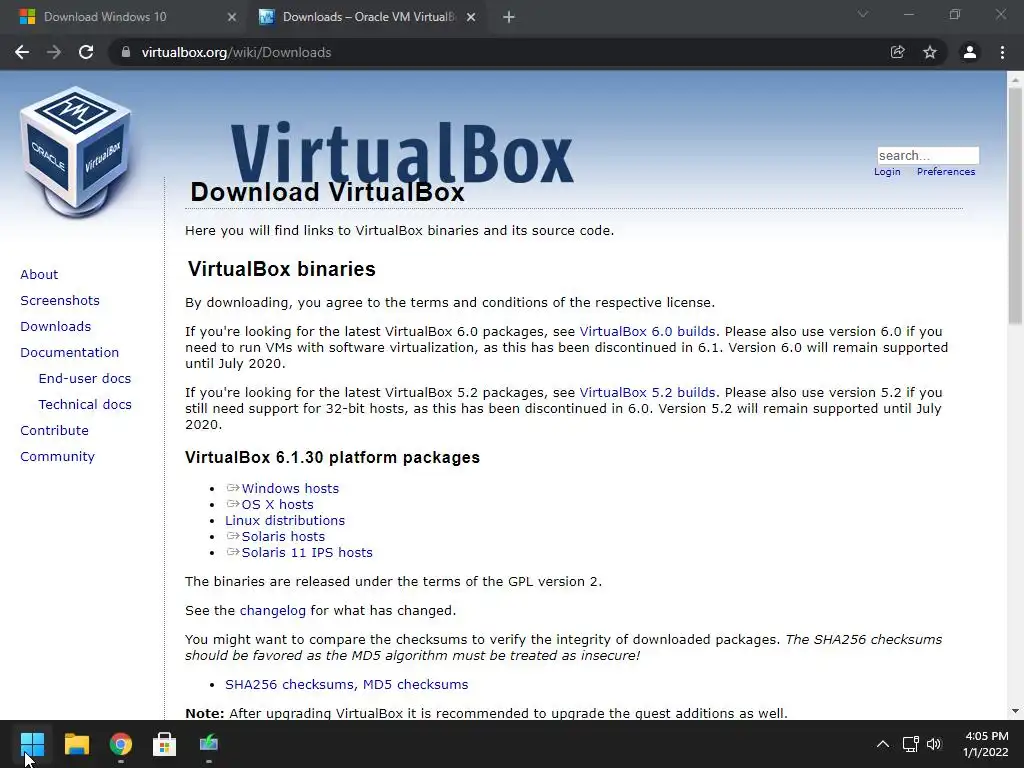Click the Download VirtualBox heading
Image resolution: width=1024 pixels, height=768 pixels.
(327, 192)
